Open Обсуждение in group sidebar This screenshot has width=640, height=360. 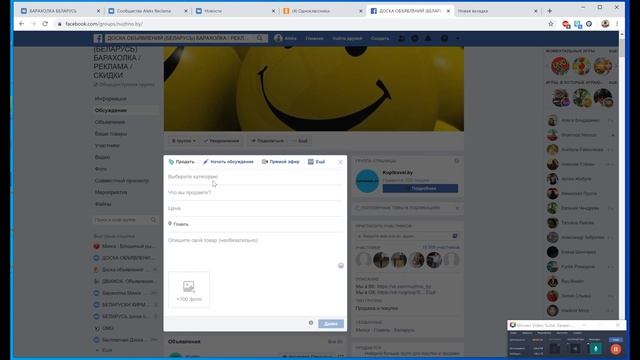(111, 110)
